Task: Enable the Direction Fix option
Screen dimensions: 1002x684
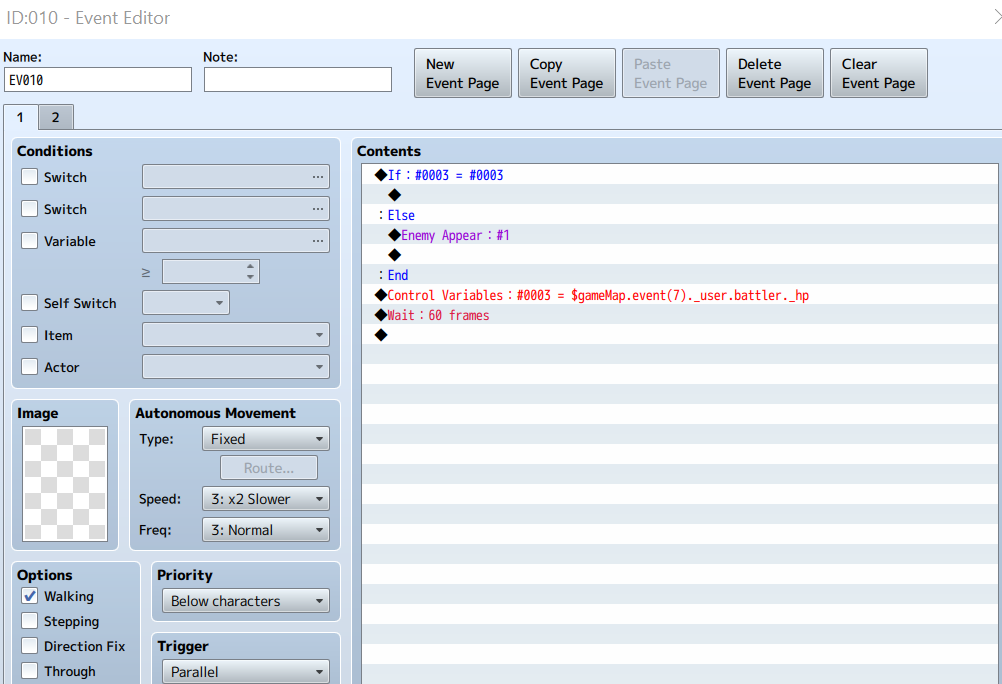Action: click(29, 646)
